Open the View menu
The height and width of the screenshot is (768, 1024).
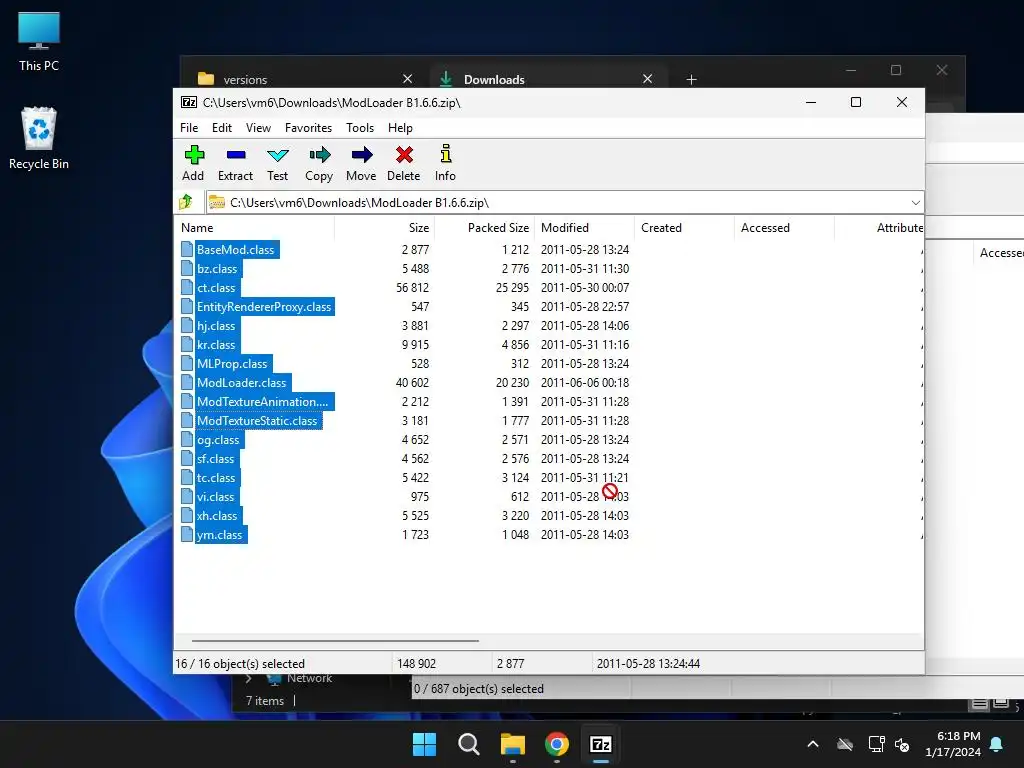(259, 128)
